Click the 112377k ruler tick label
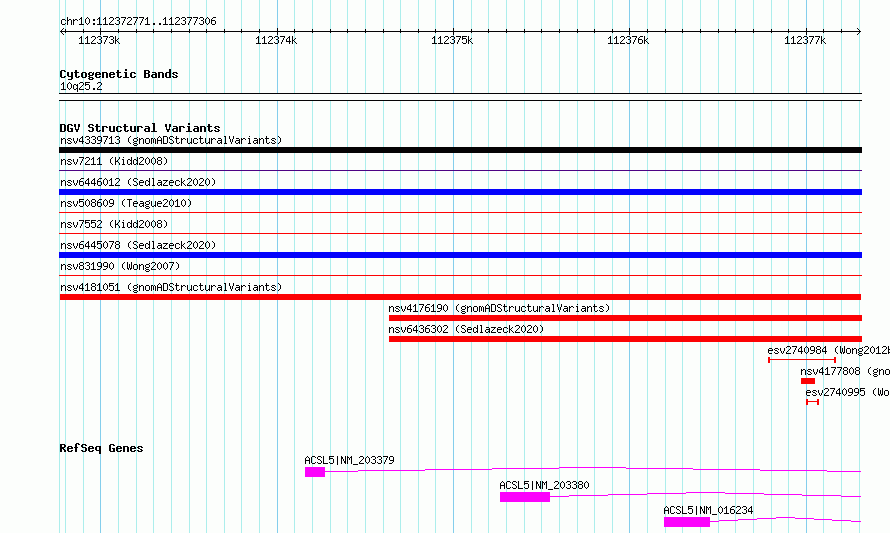 pos(805,40)
